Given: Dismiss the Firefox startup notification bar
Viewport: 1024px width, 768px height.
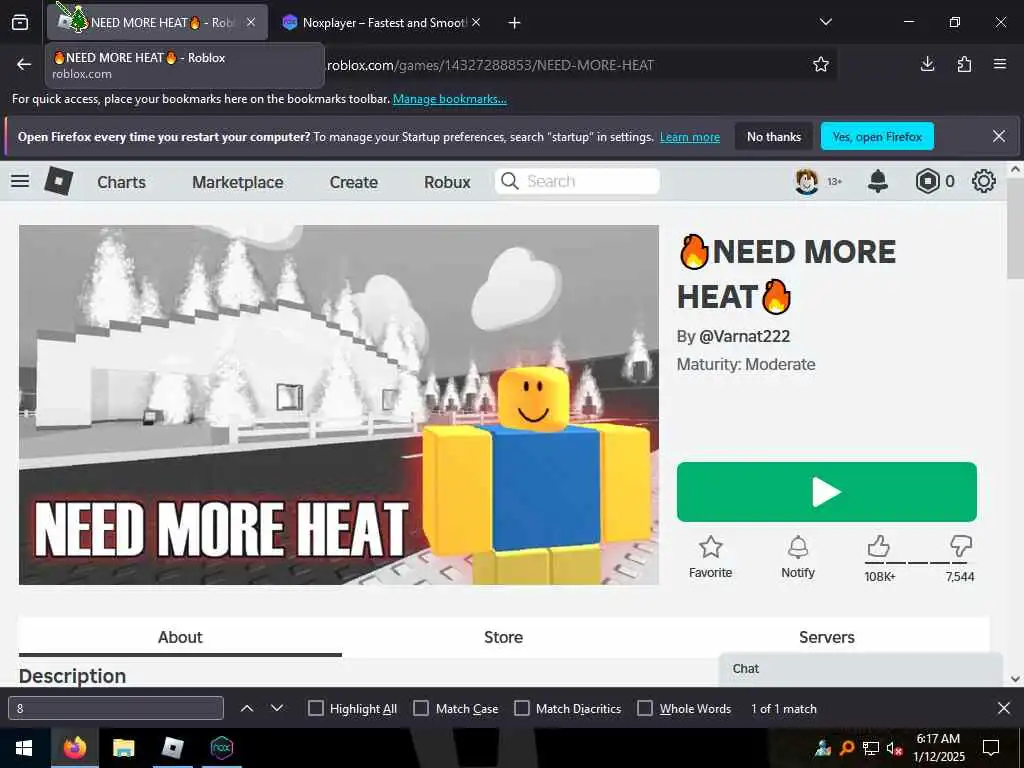Looking at the screenshot, I should 999,136.
